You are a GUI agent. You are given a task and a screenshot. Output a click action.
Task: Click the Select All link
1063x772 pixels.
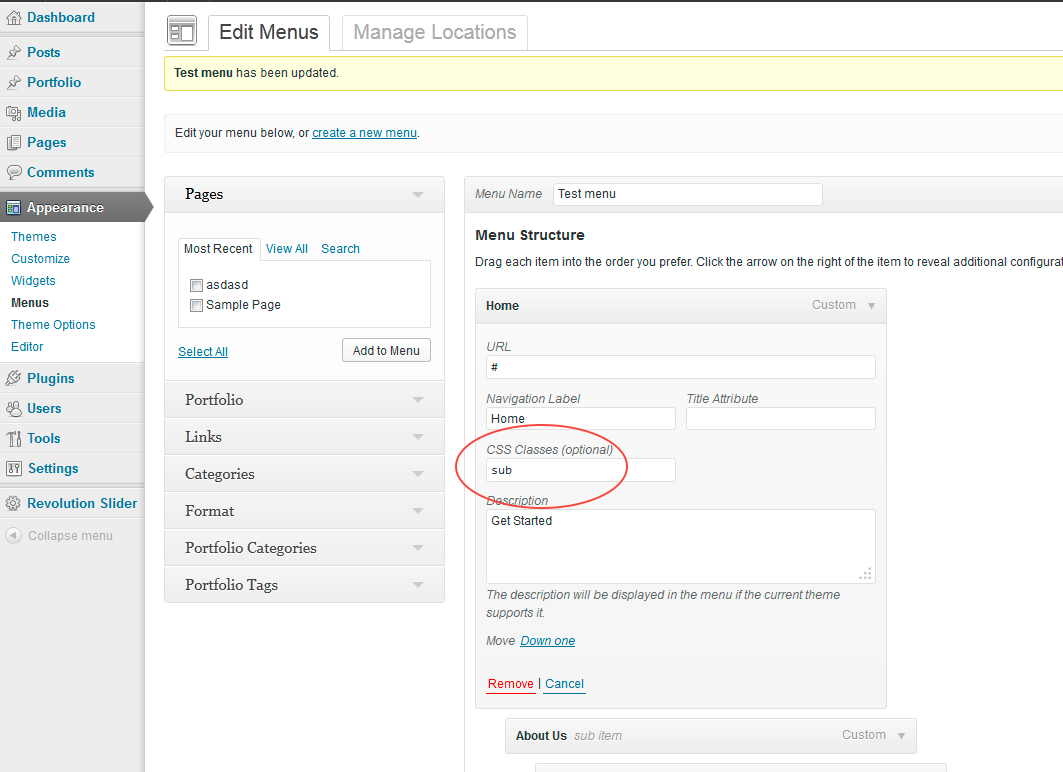pyautogui.click(x=203, y=352)
